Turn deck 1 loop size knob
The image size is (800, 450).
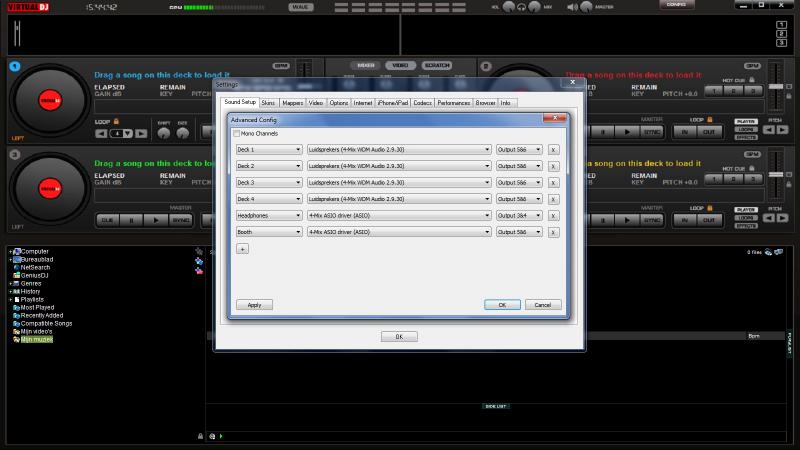[x=182, y=134]
